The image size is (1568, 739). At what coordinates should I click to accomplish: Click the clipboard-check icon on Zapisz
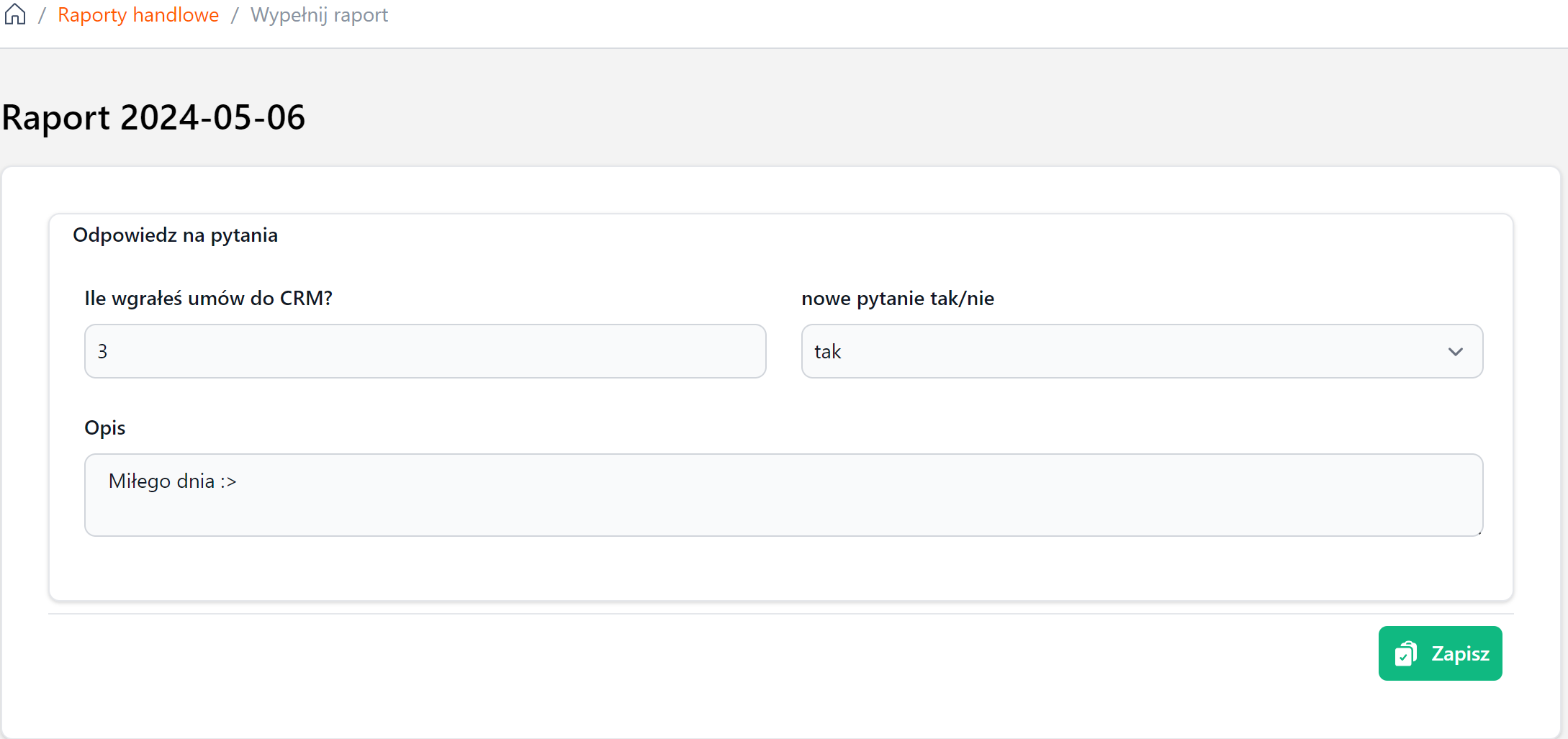1405,653
